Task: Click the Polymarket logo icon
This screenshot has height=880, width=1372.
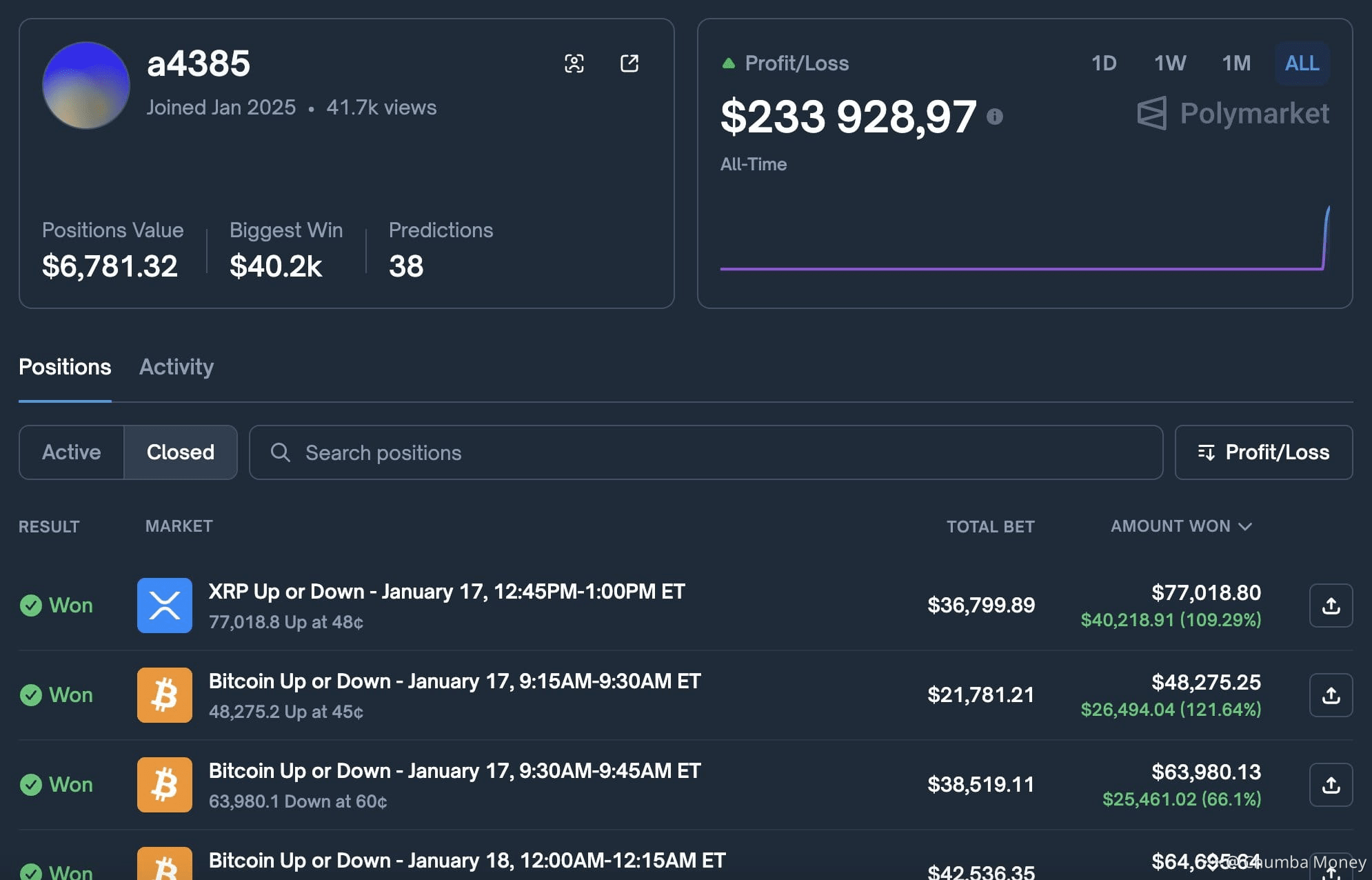Action: point(1151,114)
